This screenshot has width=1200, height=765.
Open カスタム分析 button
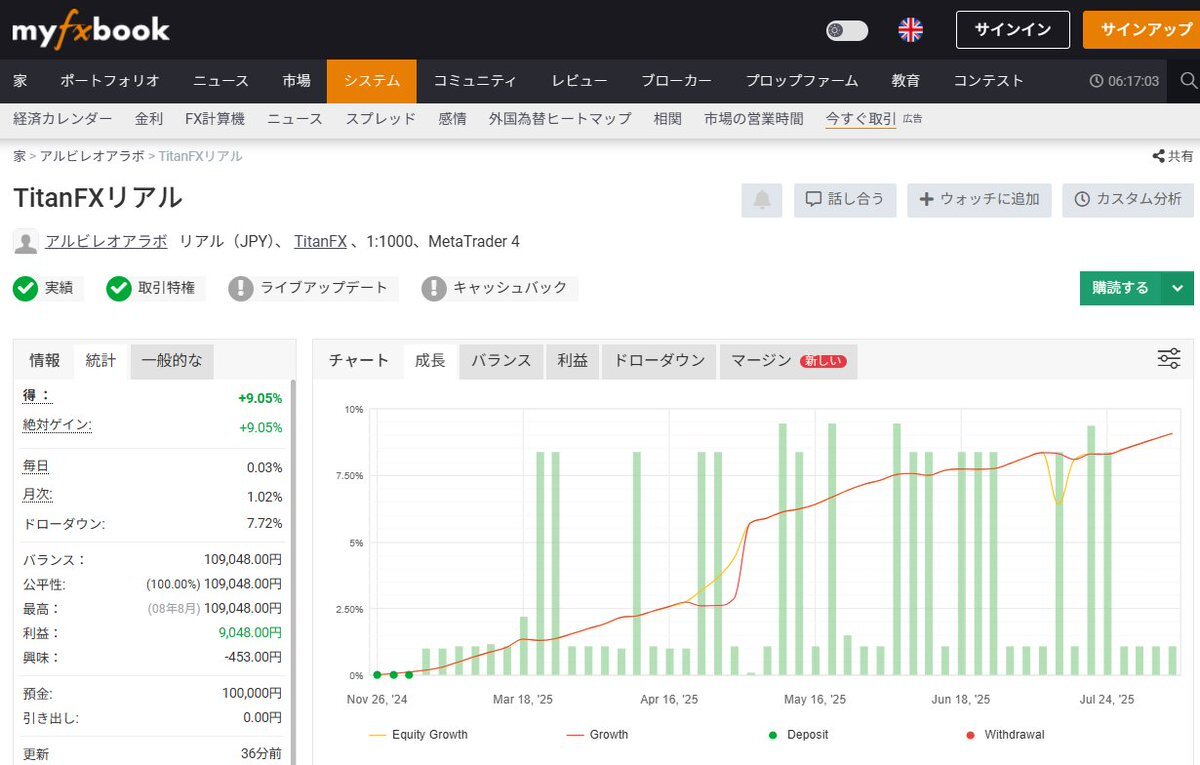pos(1128,200)
